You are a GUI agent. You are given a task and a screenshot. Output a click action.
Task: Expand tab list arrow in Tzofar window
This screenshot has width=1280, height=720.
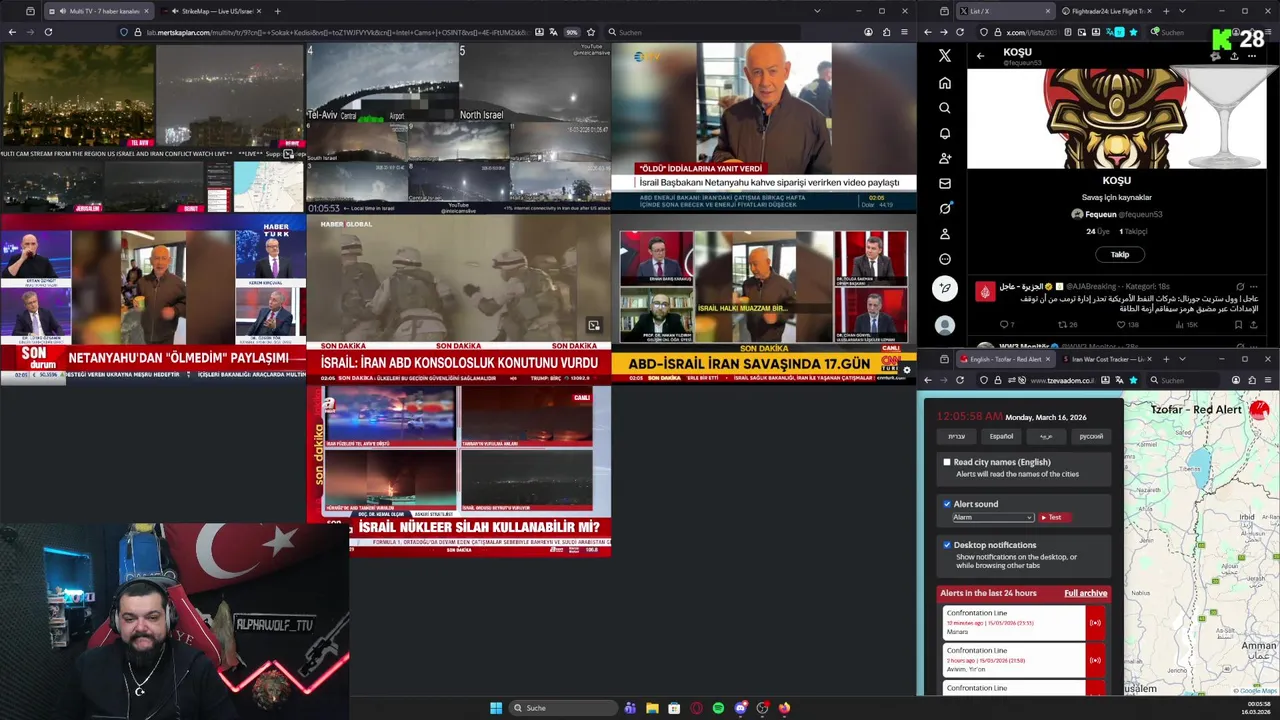point(1182,359)
